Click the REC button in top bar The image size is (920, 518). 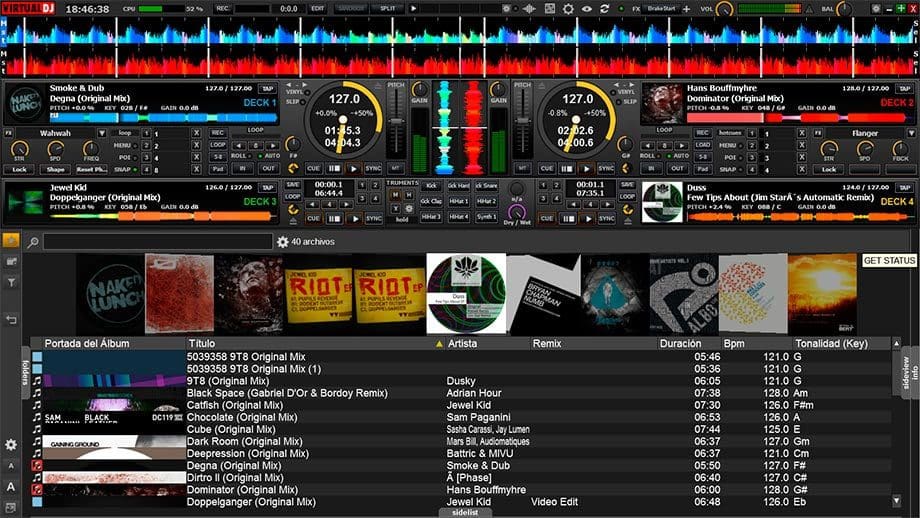(222, 9)
